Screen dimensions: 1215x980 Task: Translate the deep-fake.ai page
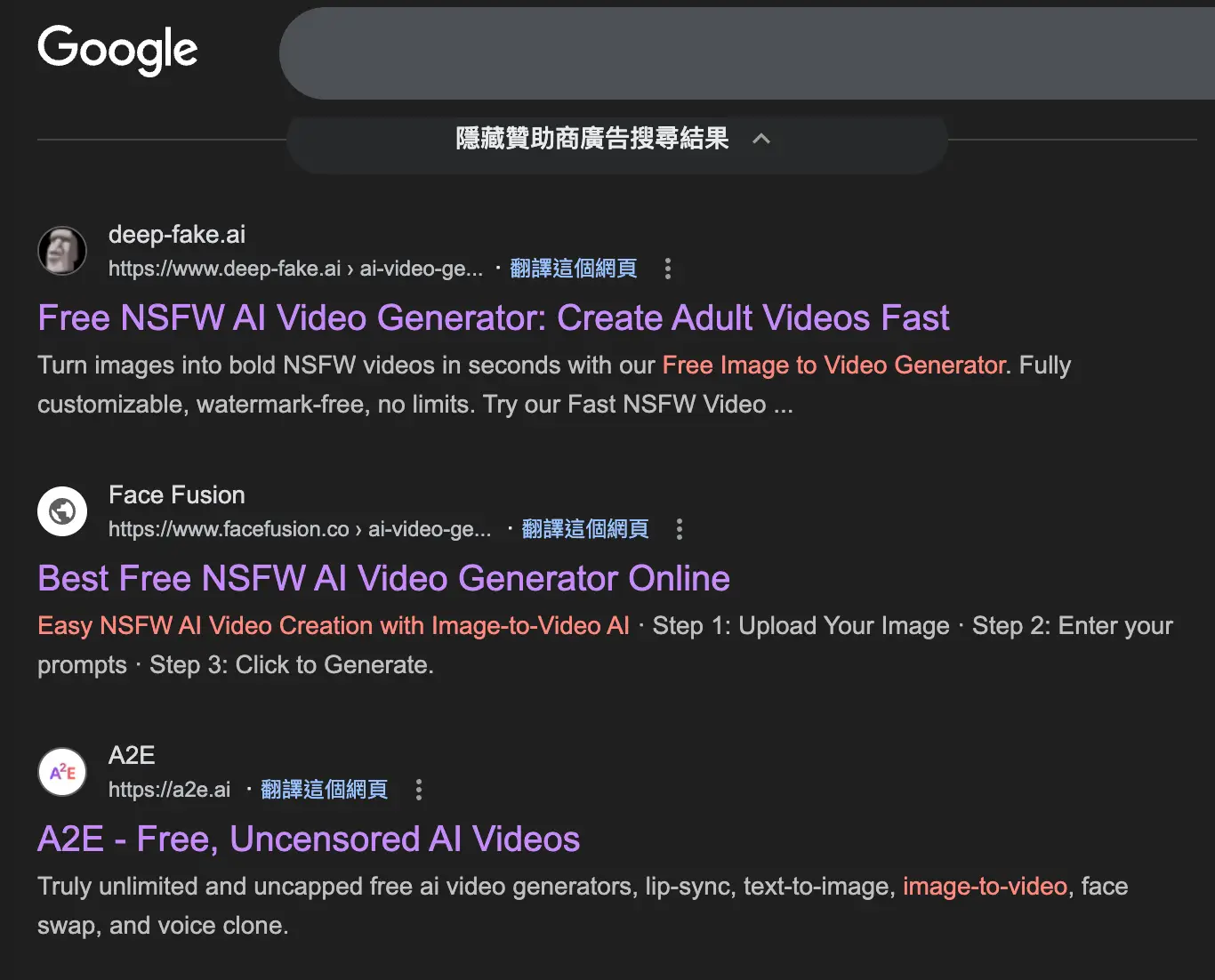coord(574,269)
